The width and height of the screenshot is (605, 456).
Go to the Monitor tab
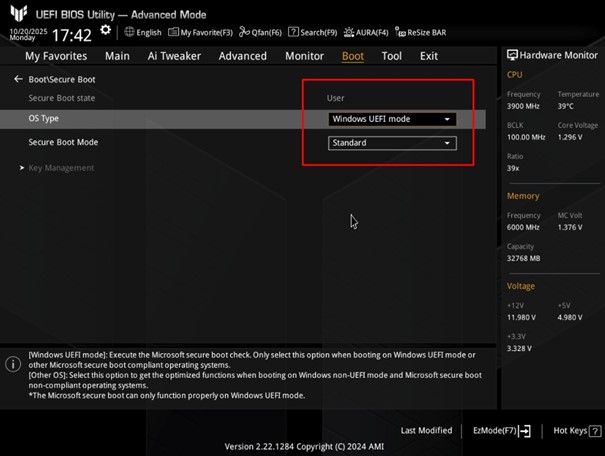click(x=304, y=57)
